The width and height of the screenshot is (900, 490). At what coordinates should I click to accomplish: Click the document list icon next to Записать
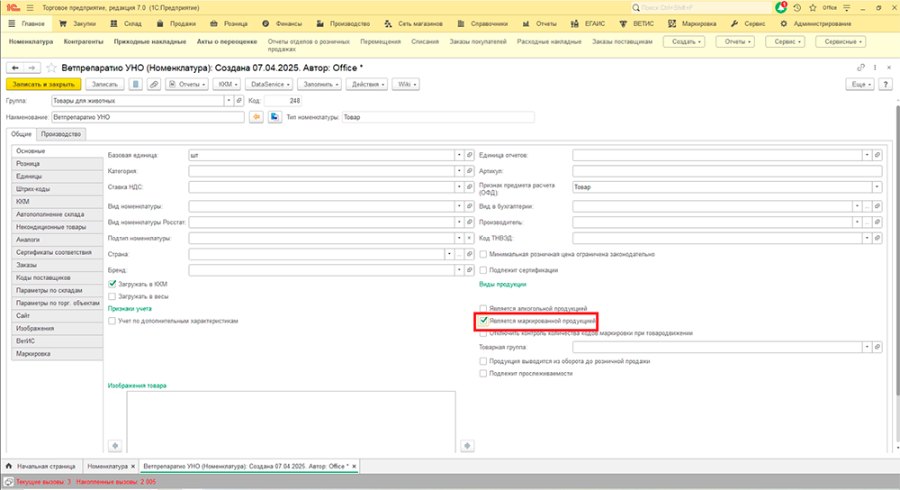(135, 84)
